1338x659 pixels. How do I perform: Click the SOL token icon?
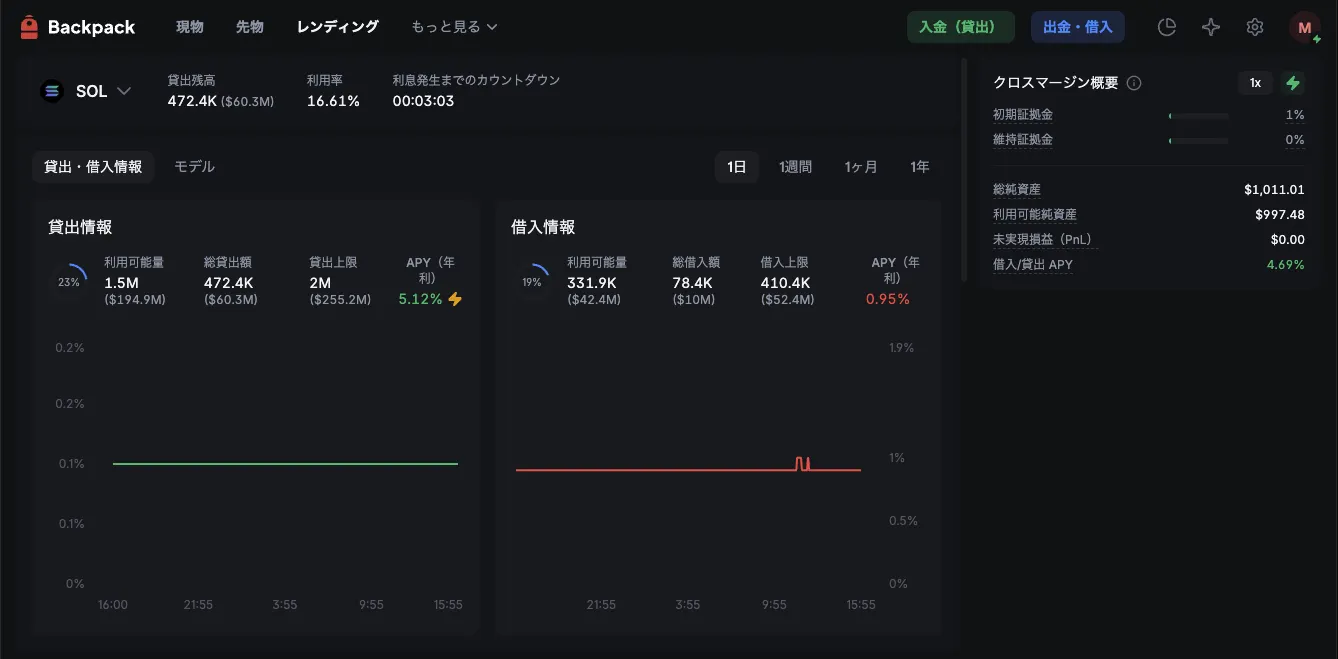tap(51, 91)
